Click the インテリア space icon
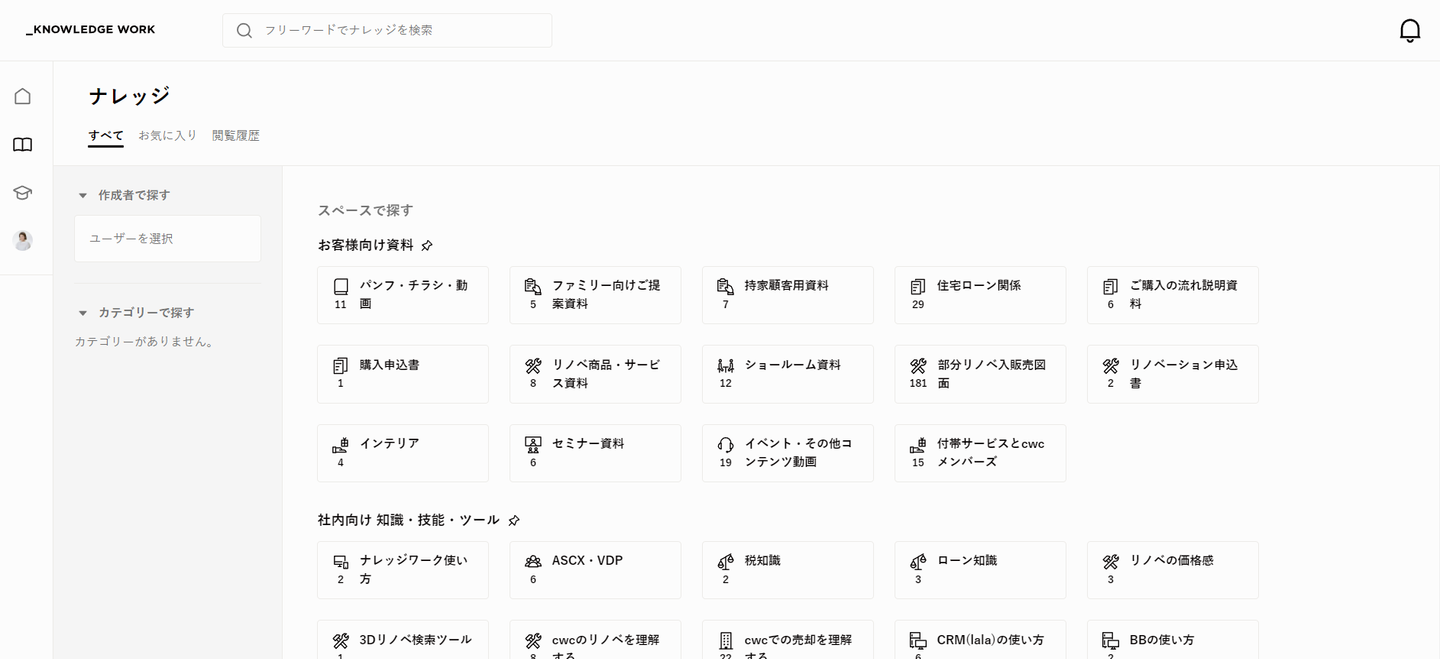Image resolution: width=1440 pixels, height=659 pixels. tap(341, 444)
